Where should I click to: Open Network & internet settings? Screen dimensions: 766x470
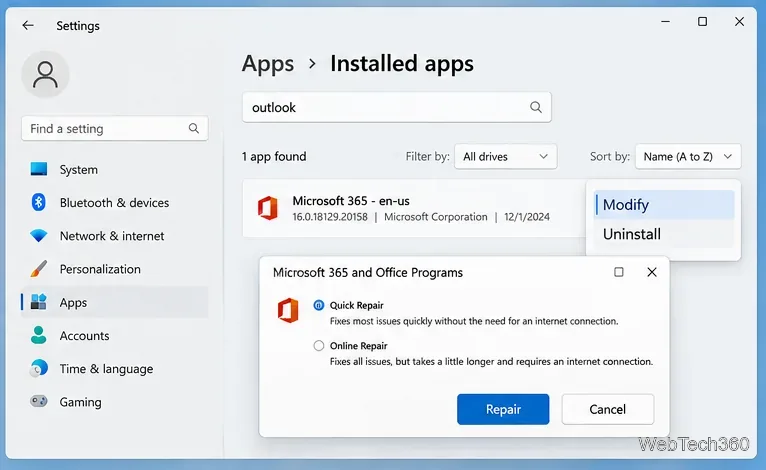pos(114,236)
